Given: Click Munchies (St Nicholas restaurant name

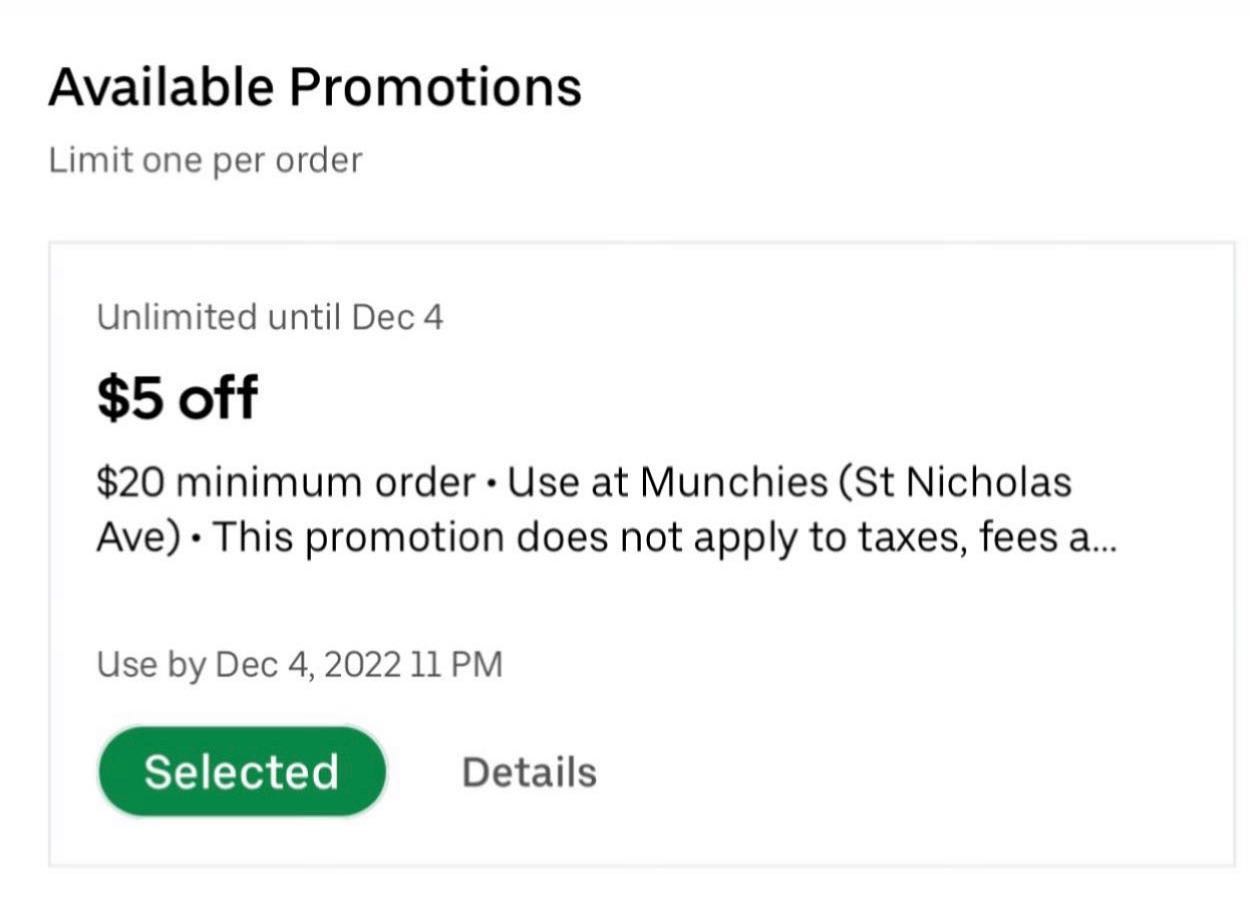Looking at the screenshot, I should (x=856, y=483).
